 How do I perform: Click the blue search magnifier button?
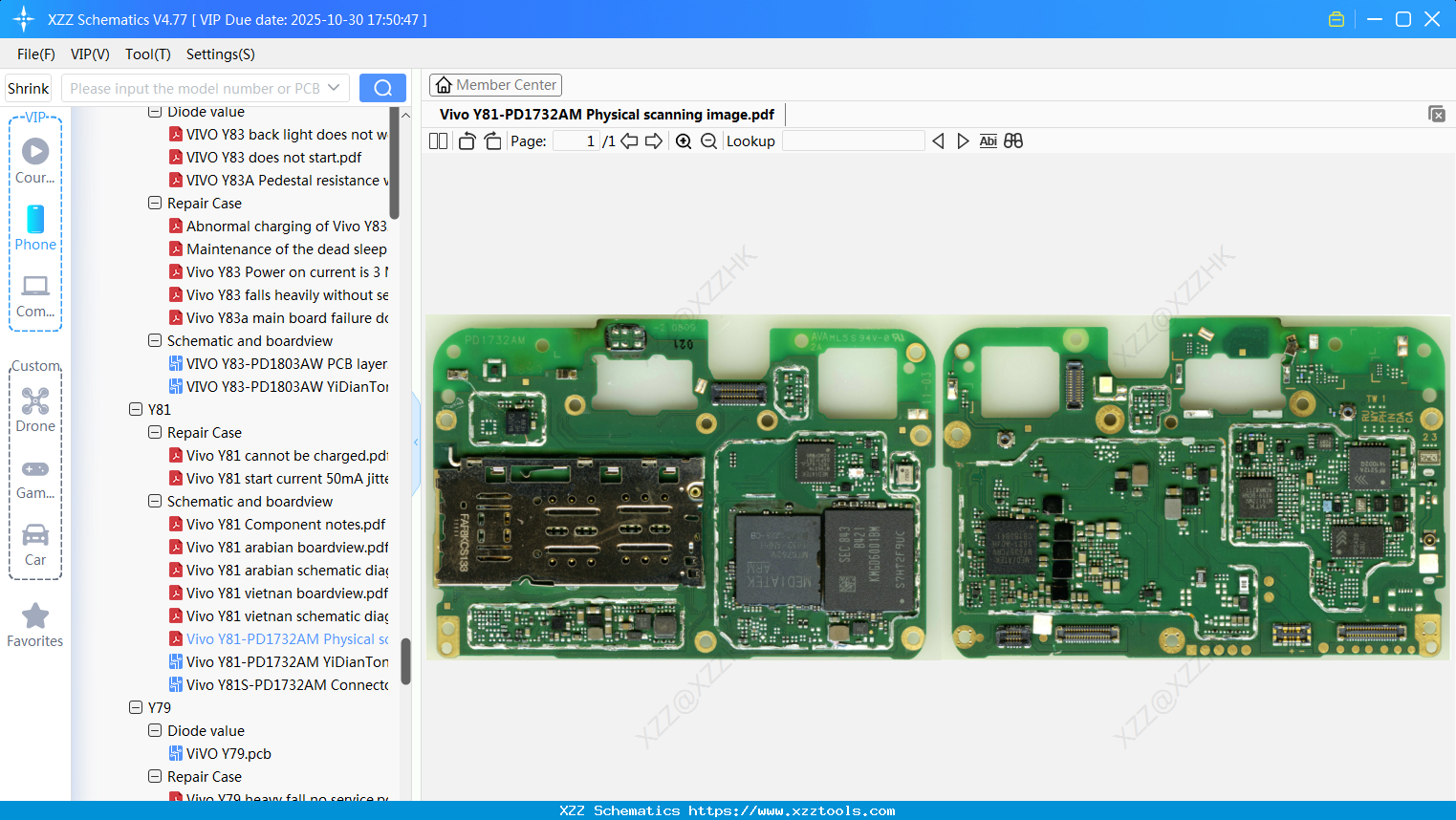[x=382, y=87]
